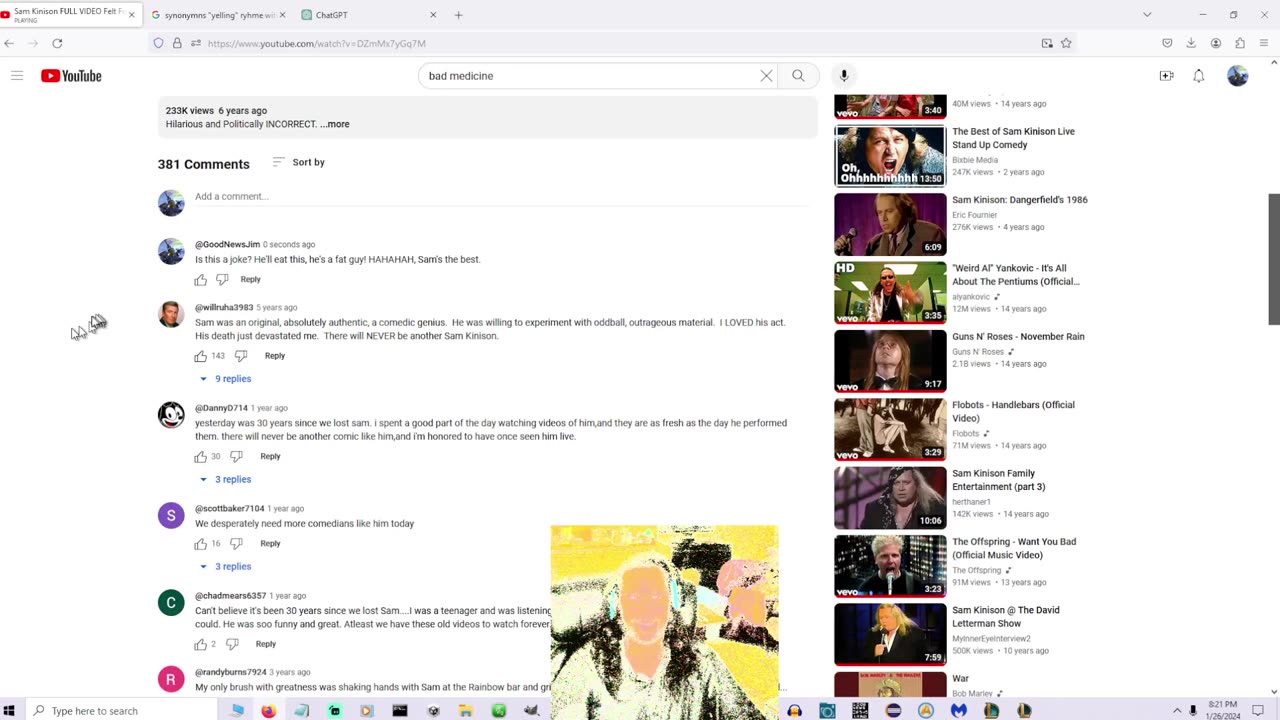The height and width of the screenshot is (720, 1280).
Task: Click the page vertical scrollbar thumb
Action: (x=1273, y=260)
